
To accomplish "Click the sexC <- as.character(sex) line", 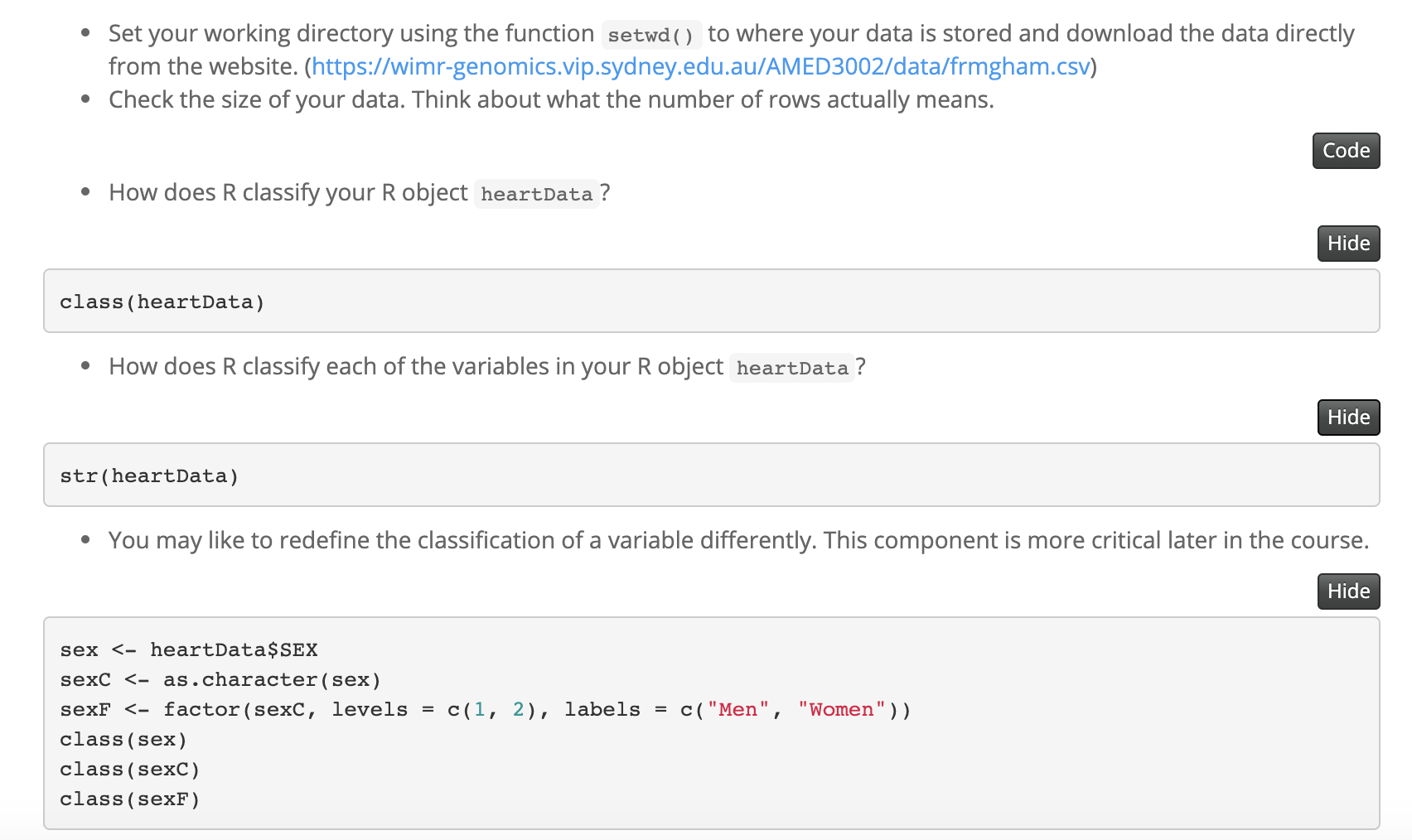I will point(220,680).
